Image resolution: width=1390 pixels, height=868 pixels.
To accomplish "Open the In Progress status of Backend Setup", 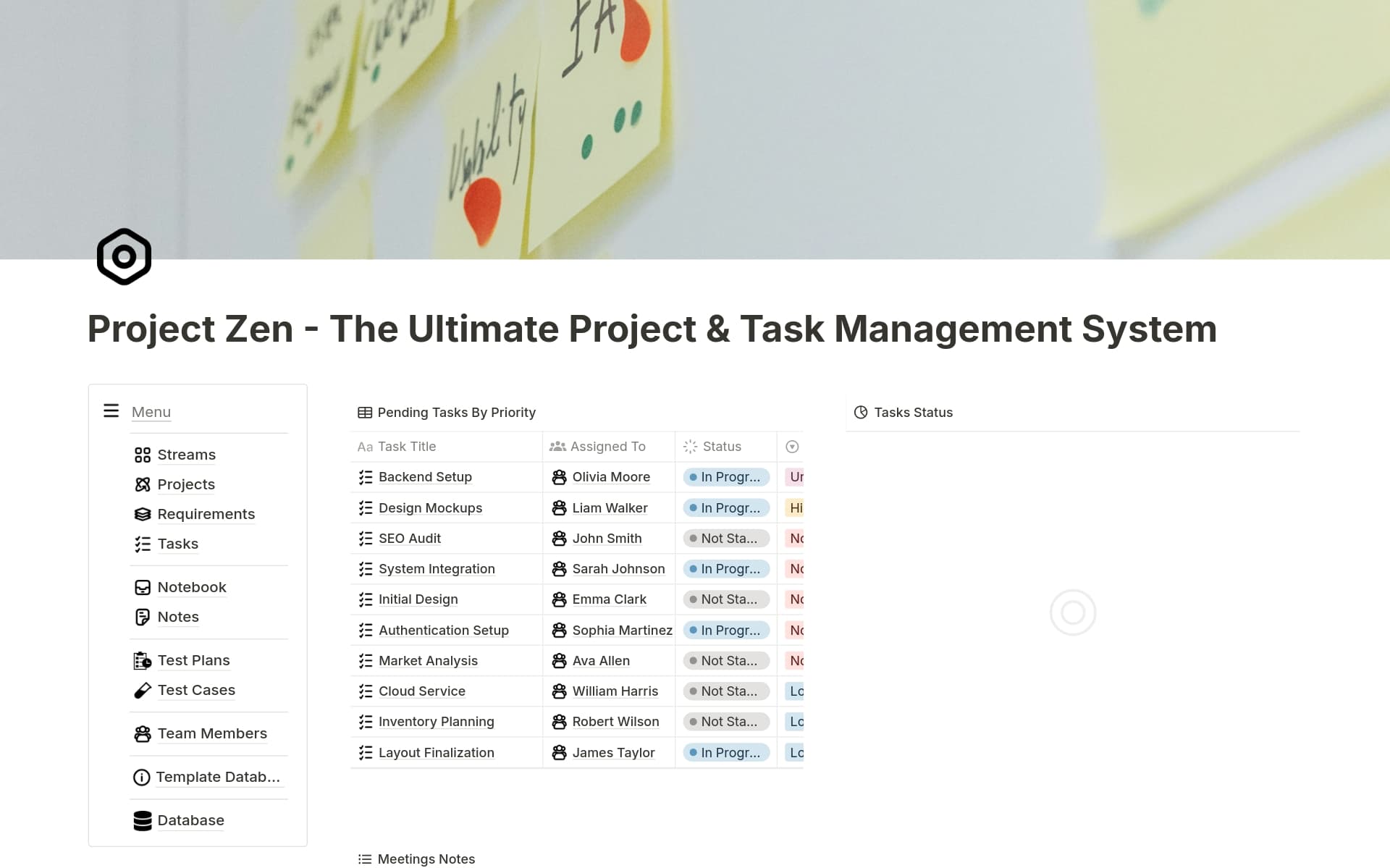I will [726, 477].
